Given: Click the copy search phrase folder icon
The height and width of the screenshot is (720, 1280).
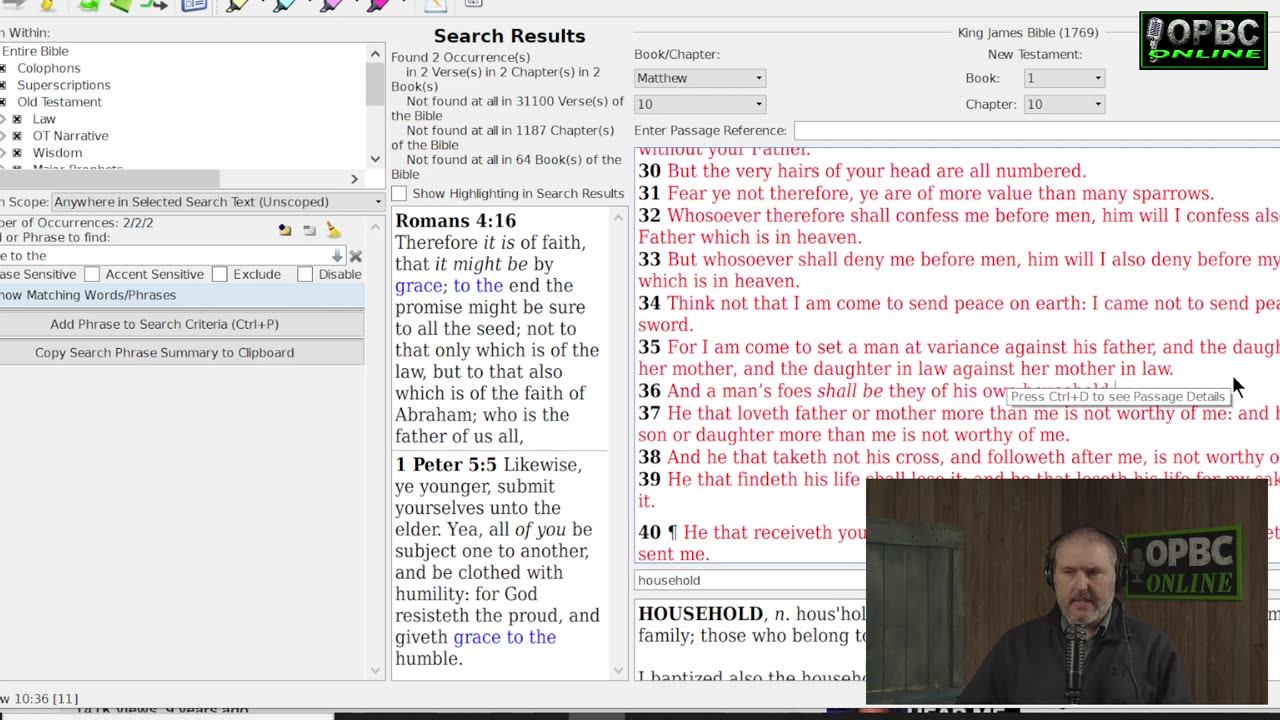Looking at the screenshot, I should (285, 230).
